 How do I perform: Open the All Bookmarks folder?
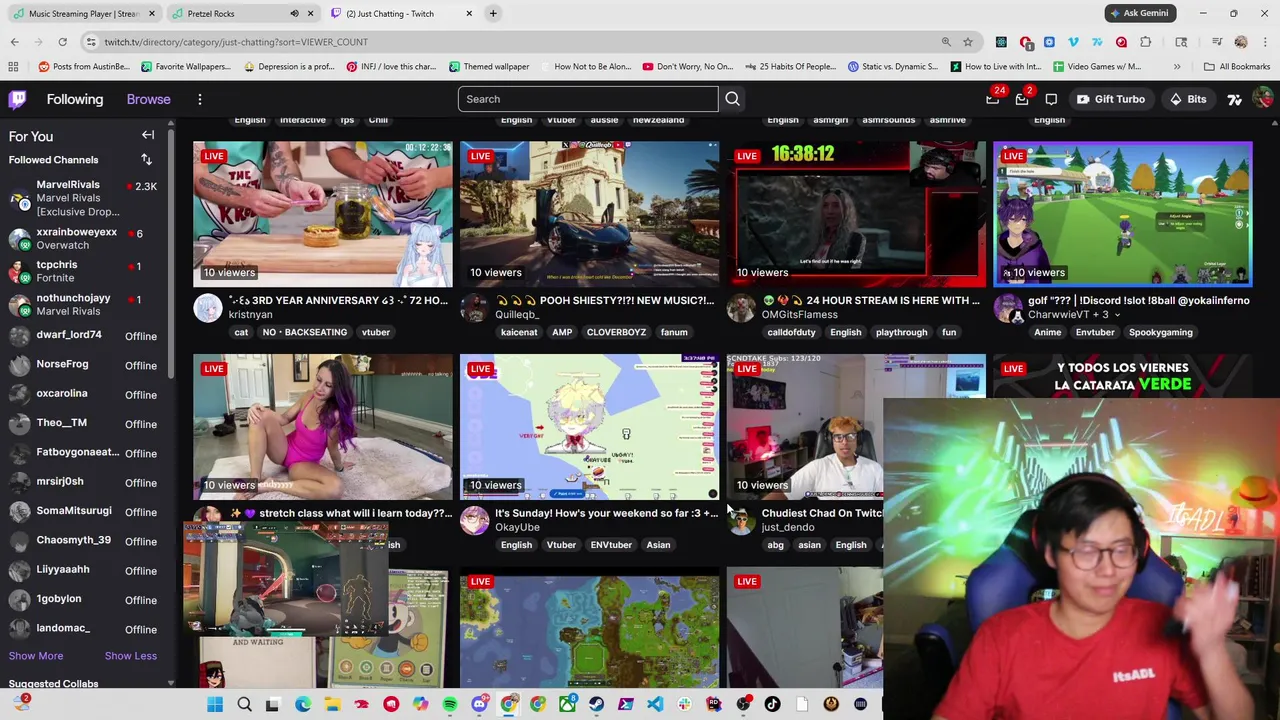pyautogui.click(x=1237, y=67)
